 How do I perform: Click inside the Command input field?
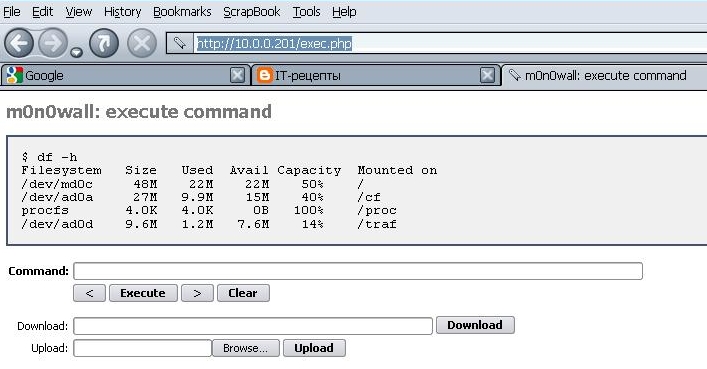click(358, 271)
